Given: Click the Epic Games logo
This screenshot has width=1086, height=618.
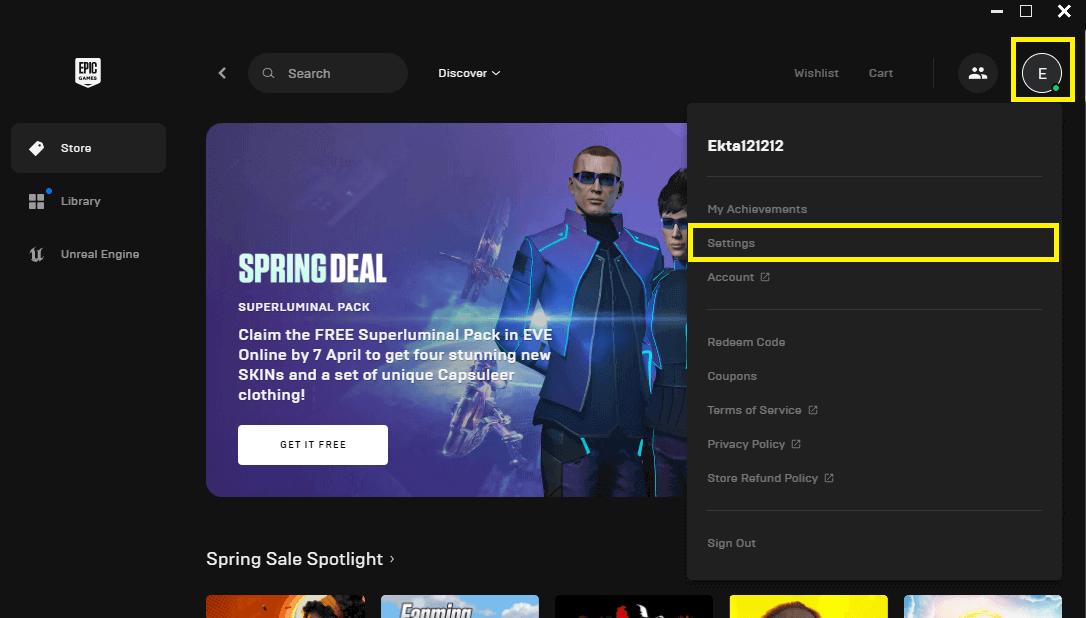Looking at the screenshot, I should pyautogui.click(x=88, y=72).
